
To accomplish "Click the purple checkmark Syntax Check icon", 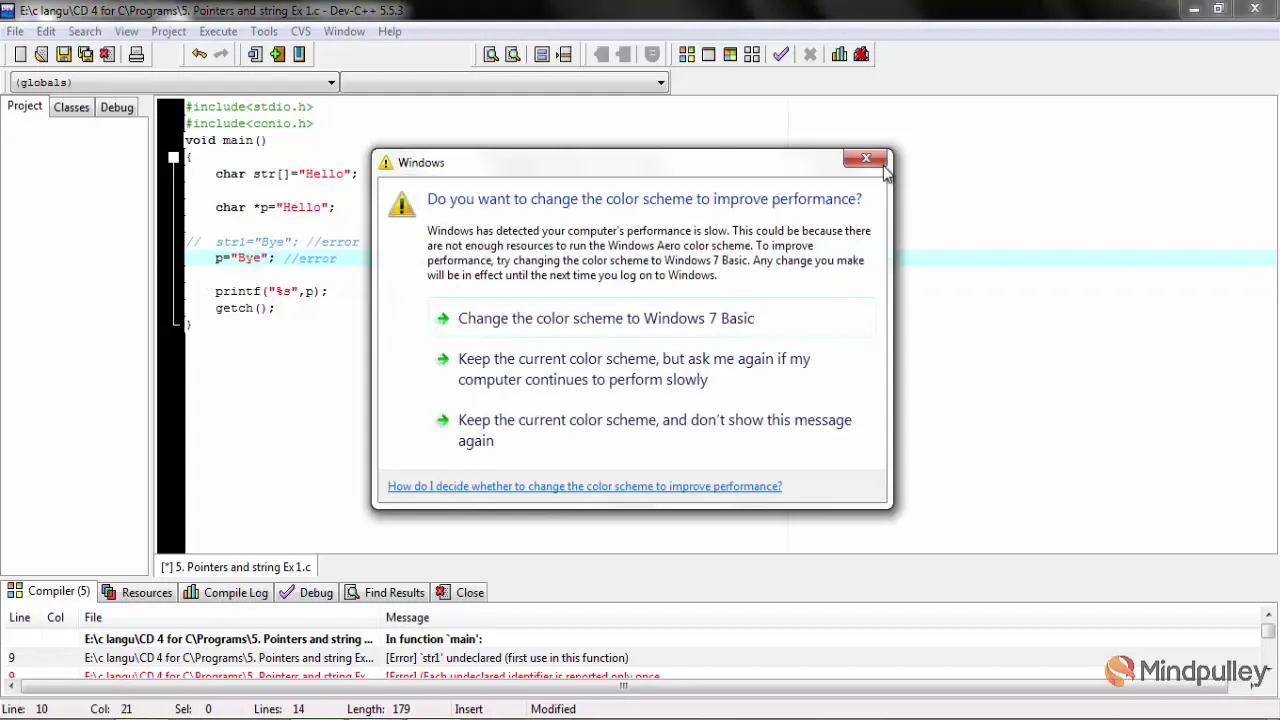I will click(781, 54).
